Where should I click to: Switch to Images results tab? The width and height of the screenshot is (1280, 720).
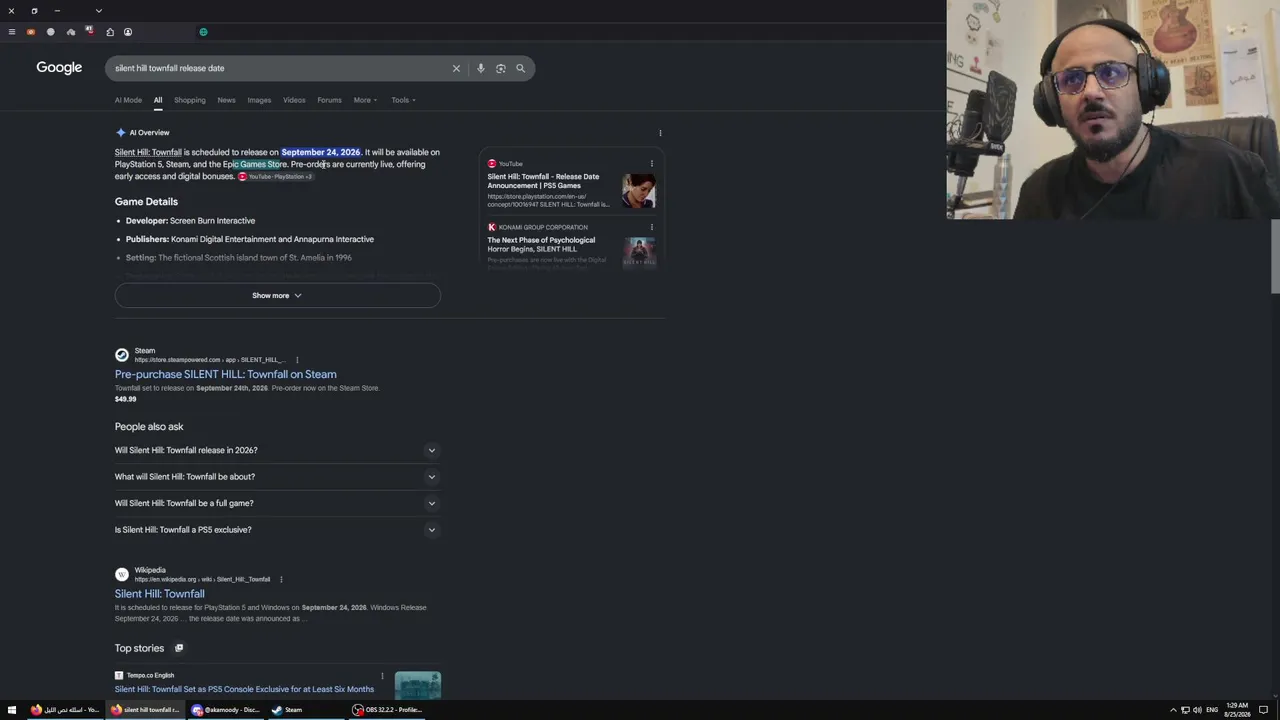259,100
